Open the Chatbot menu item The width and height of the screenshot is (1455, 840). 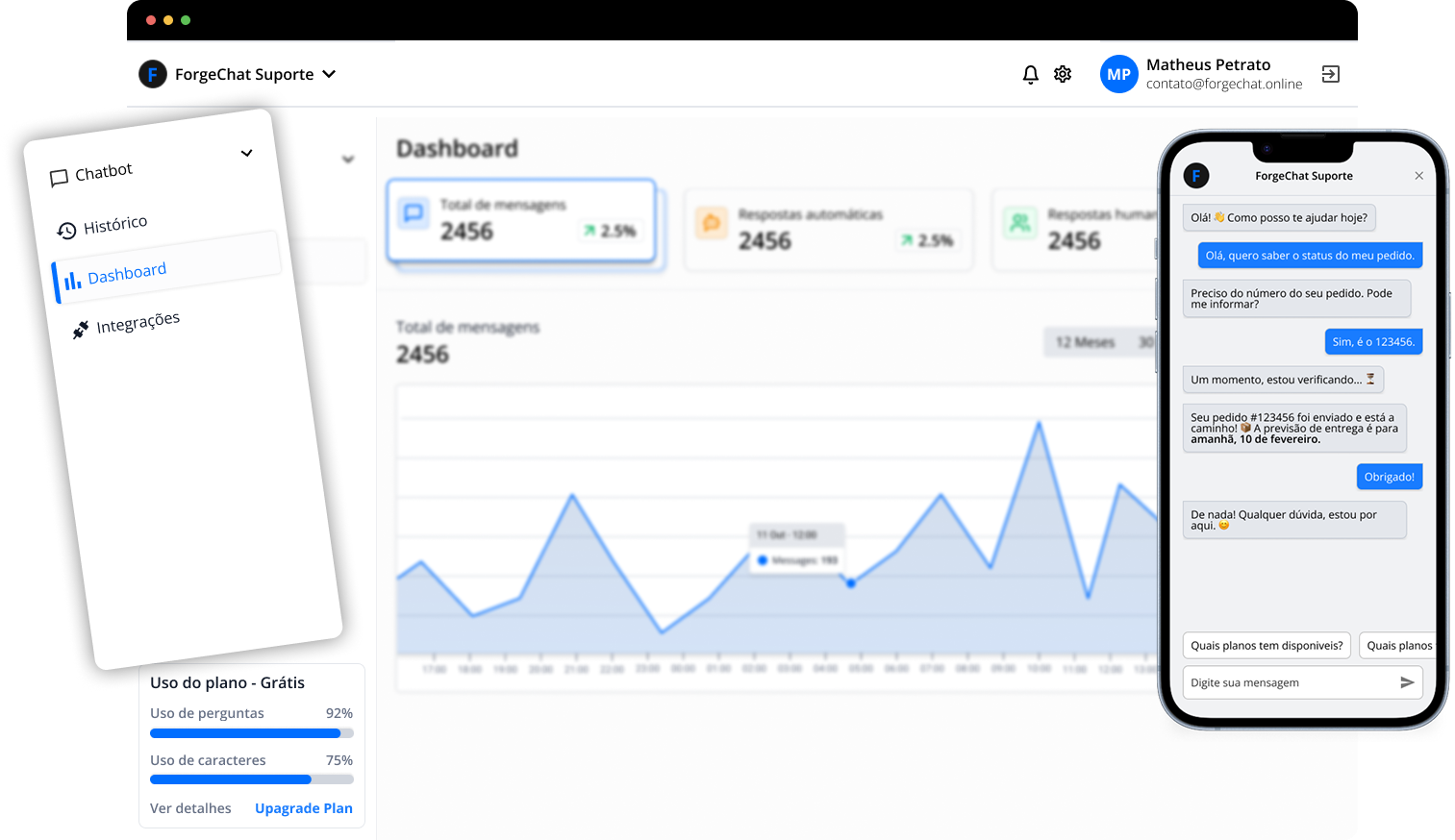pyautogui.click(x=103, y=172)
